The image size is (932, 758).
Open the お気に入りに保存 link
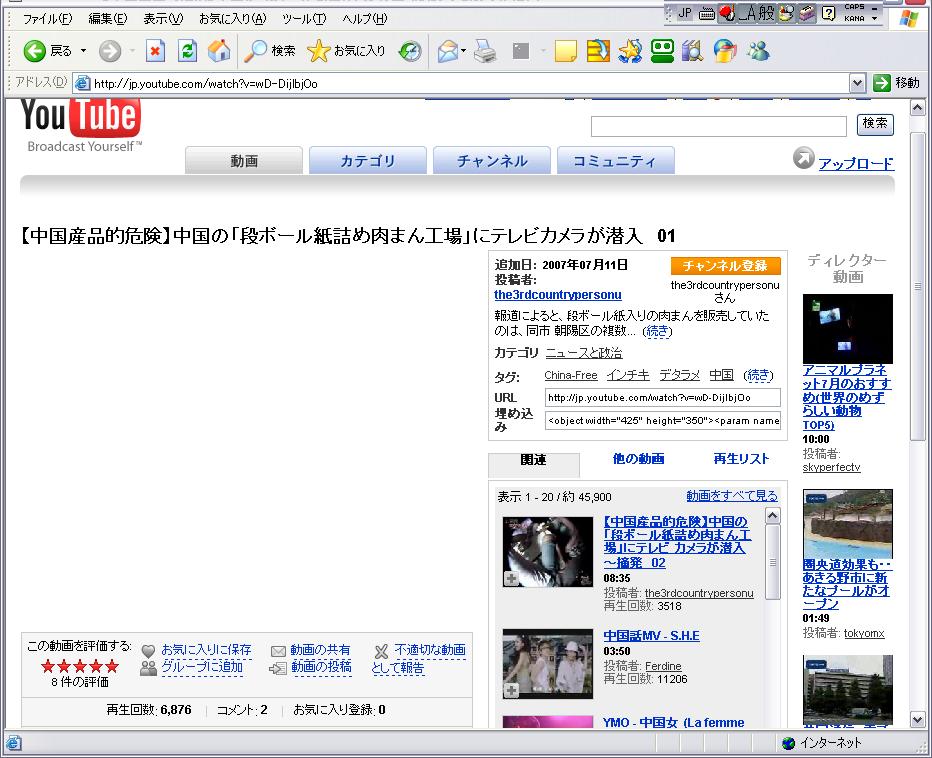(206, 650)
